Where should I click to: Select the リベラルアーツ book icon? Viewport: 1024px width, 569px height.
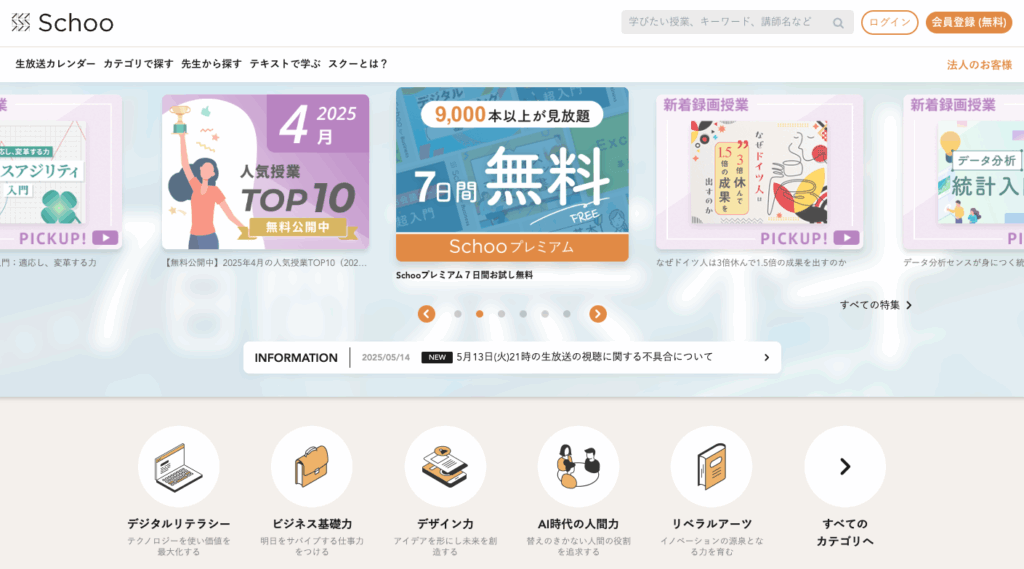coord(712,466)
